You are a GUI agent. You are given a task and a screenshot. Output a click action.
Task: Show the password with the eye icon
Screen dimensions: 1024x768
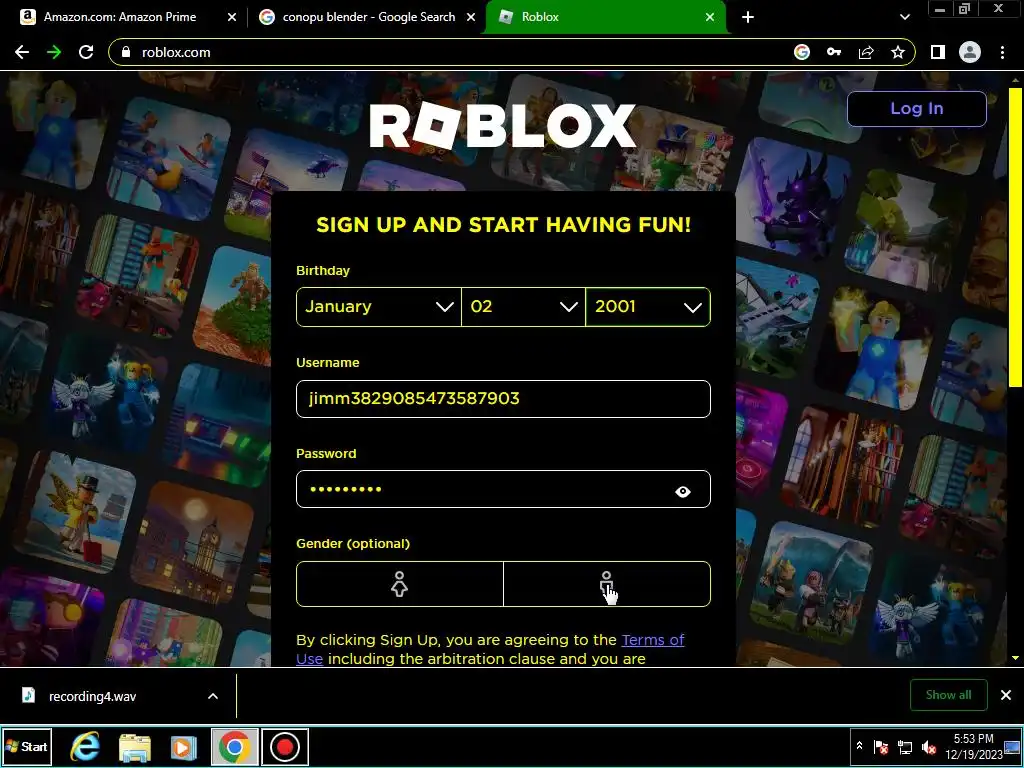coord(682,491)
